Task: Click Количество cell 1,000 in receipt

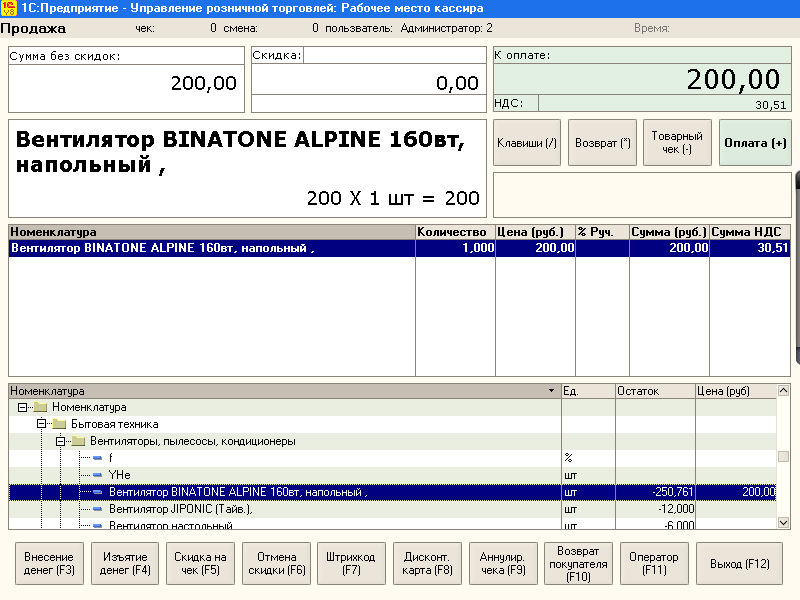Action: (455, 248)
